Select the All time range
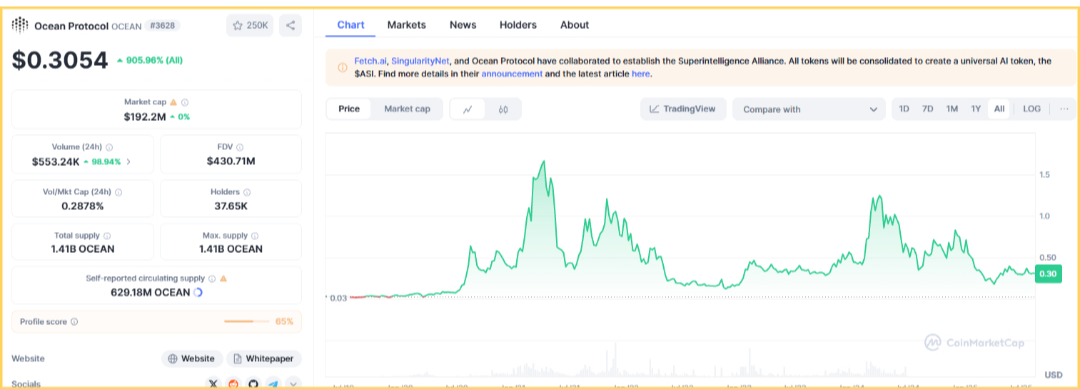Screen dimensions: 1080x389 tap(999, 109)
